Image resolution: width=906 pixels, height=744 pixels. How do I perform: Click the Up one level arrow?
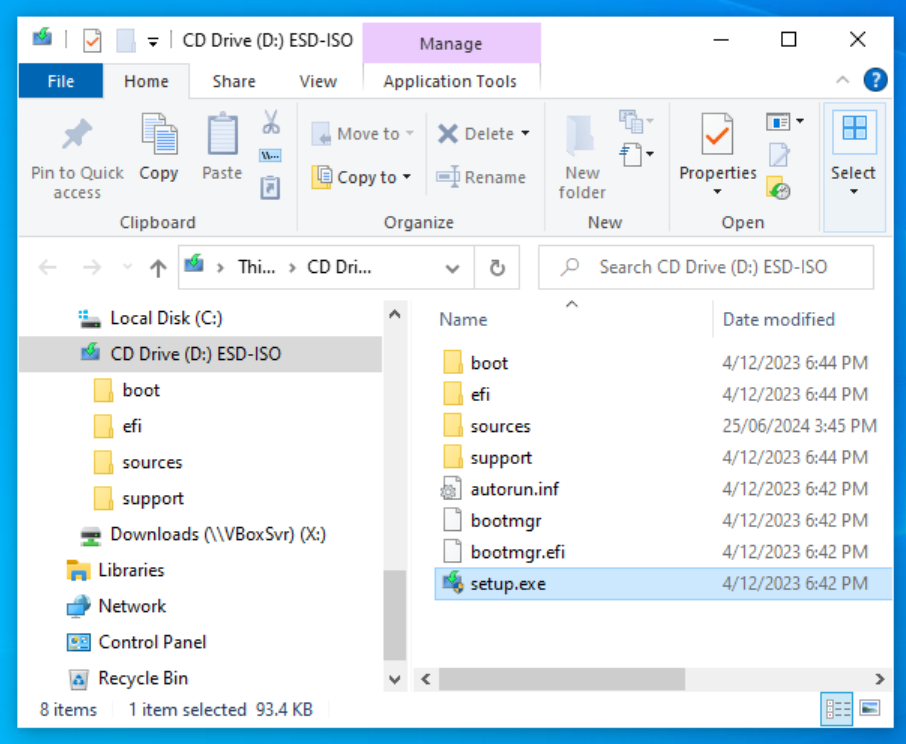[158, 267]
